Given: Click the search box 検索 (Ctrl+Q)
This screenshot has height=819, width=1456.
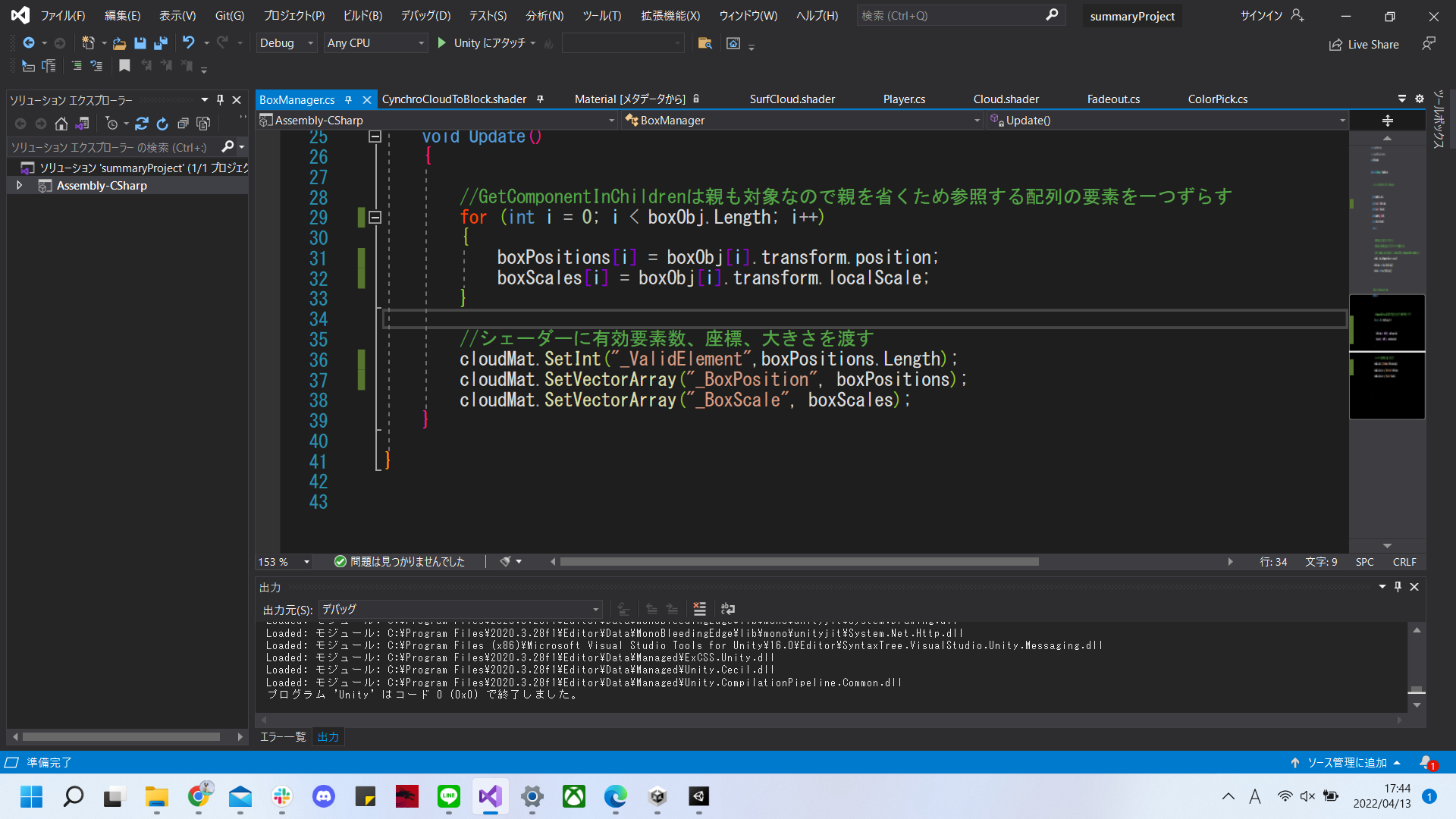Looking at the screenshot, I should point(960,15).
